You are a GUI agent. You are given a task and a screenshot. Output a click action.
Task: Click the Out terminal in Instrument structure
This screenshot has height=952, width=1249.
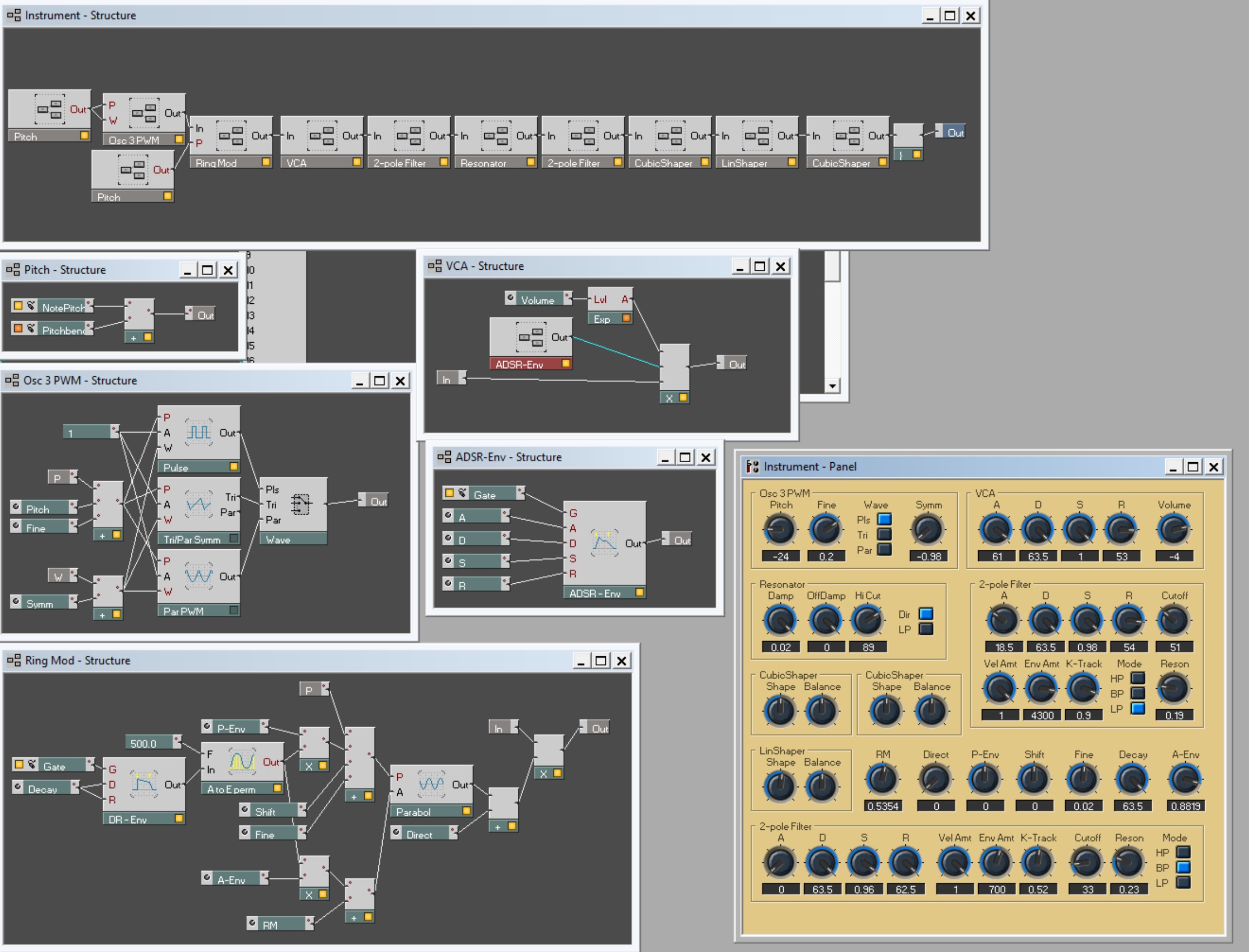click(950, 131)
